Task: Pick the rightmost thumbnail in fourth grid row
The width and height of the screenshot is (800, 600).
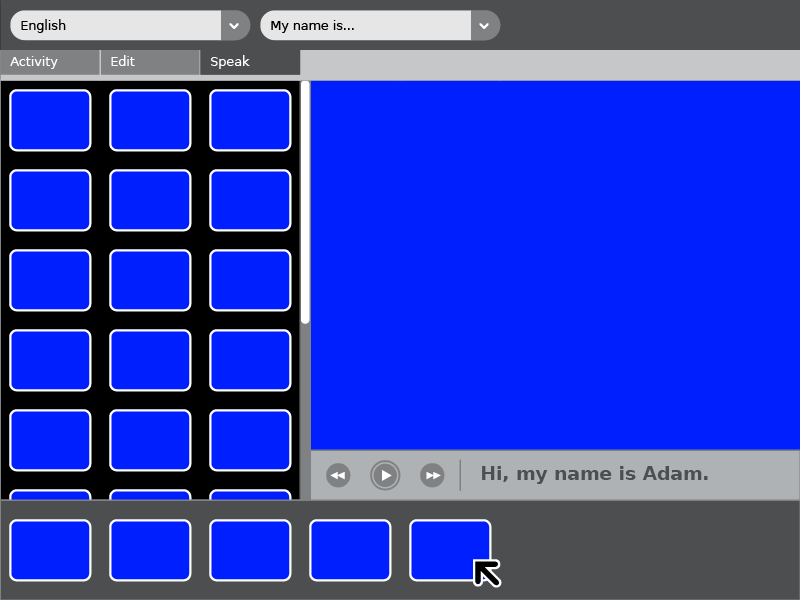Action: (x=250, y=360)
